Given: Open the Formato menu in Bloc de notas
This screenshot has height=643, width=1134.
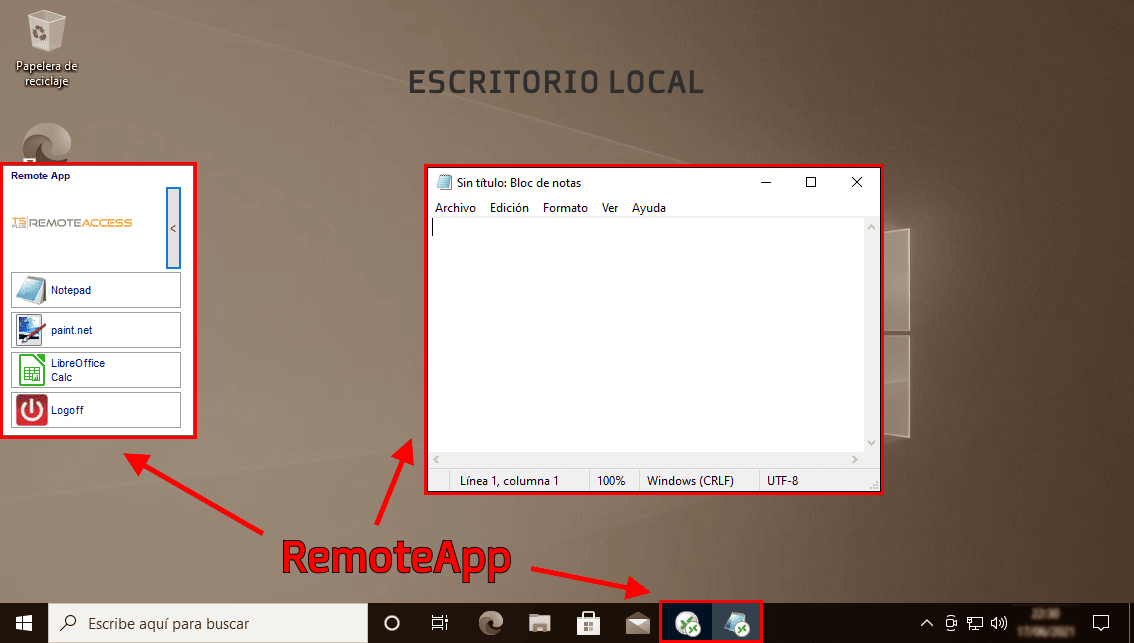Looking at the screenshot, I should point(565,208).
